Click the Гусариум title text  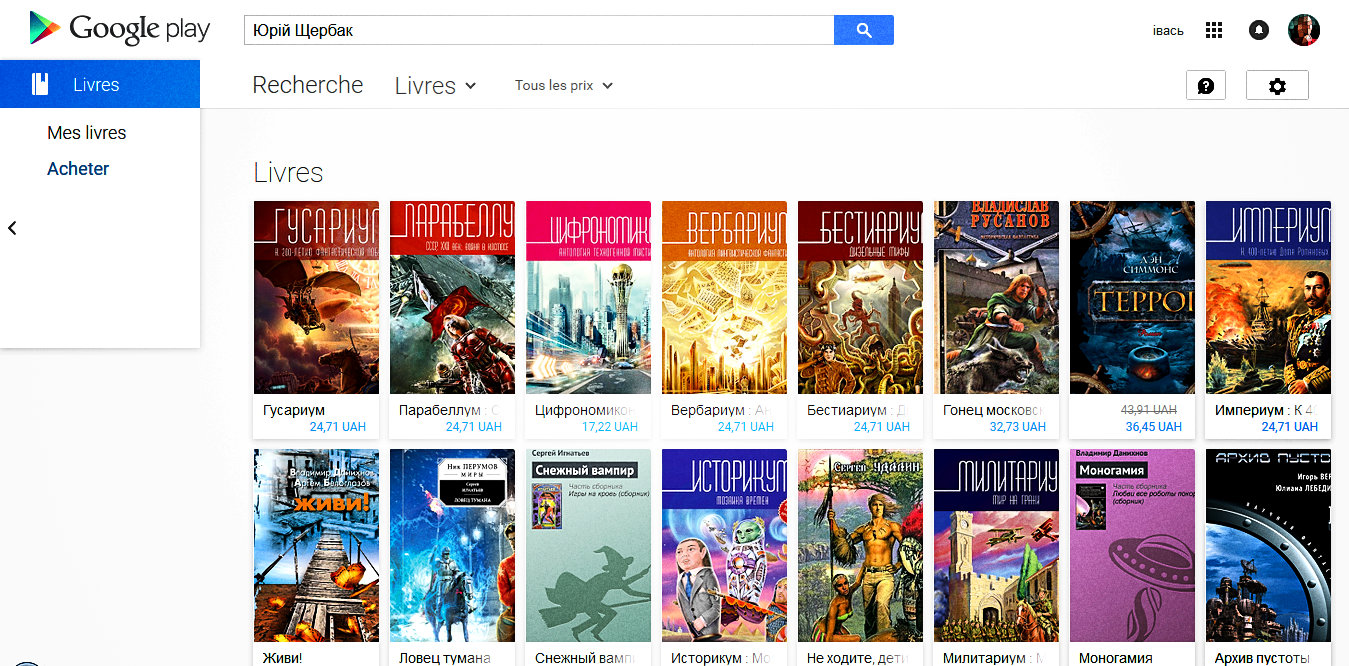(x=294, y=410)
